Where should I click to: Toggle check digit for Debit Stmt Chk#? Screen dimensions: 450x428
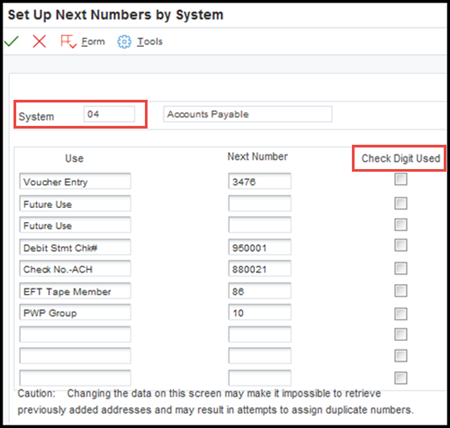click(401, 245)
